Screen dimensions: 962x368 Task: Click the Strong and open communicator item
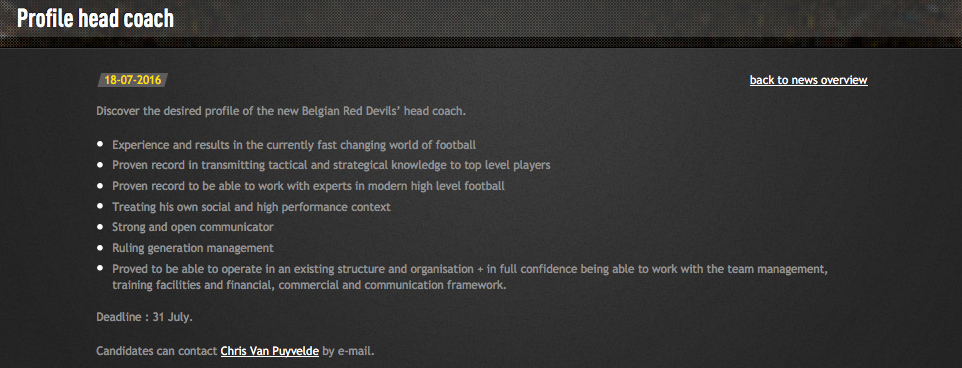193,227
